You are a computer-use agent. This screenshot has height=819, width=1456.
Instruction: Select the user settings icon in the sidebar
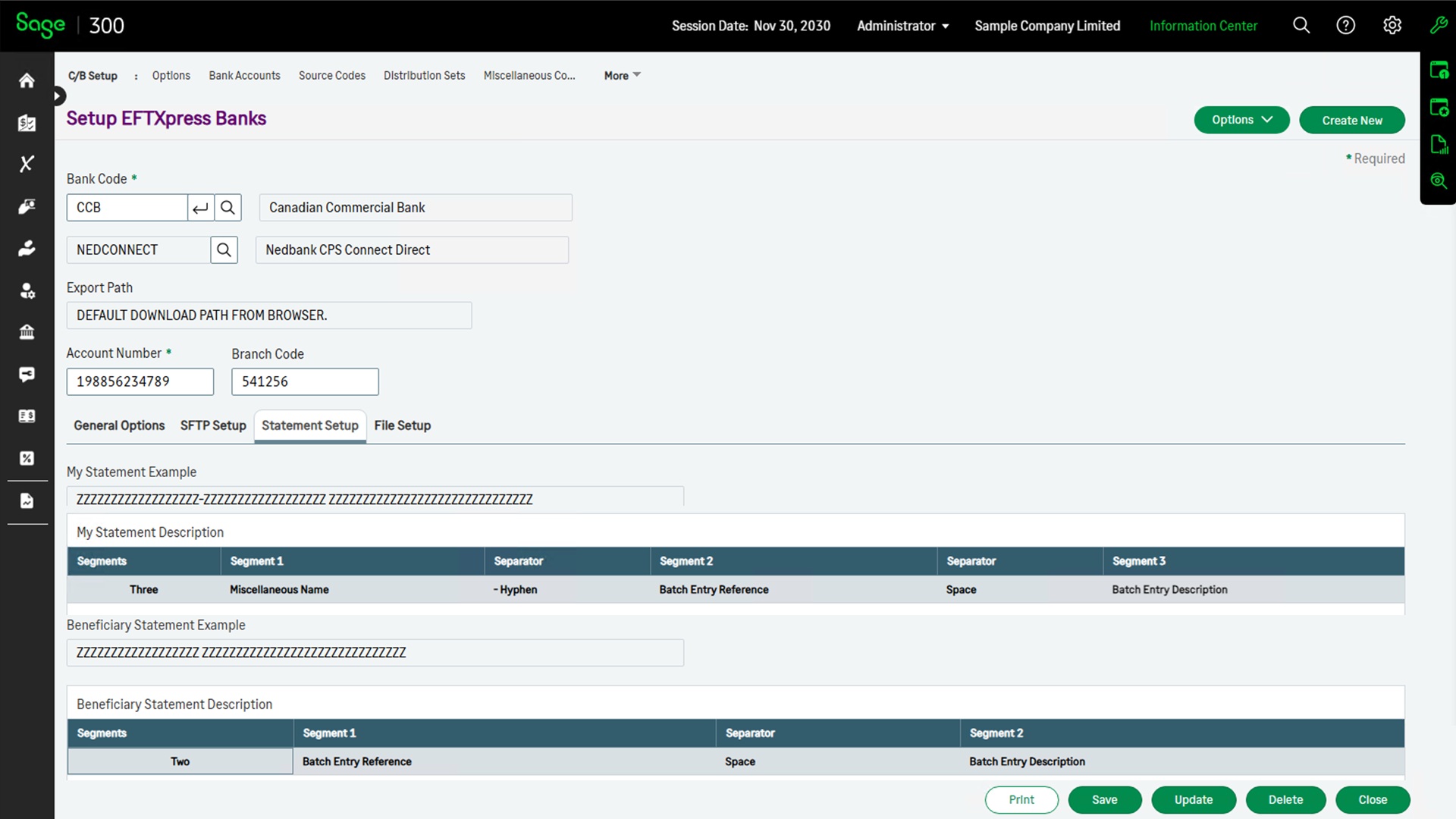click(27, 290)
